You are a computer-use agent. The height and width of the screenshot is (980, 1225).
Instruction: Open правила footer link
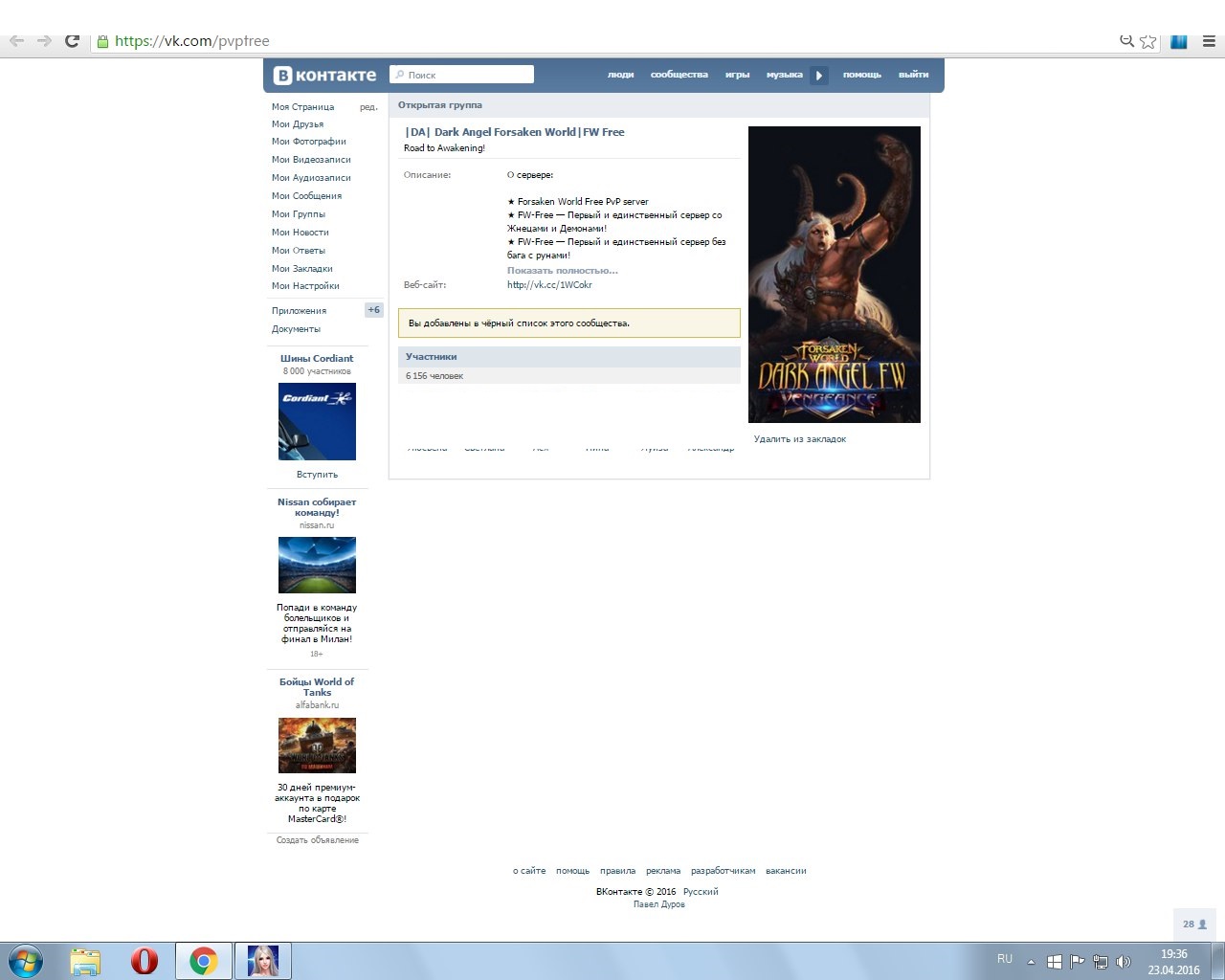click(x=617, y=871)
